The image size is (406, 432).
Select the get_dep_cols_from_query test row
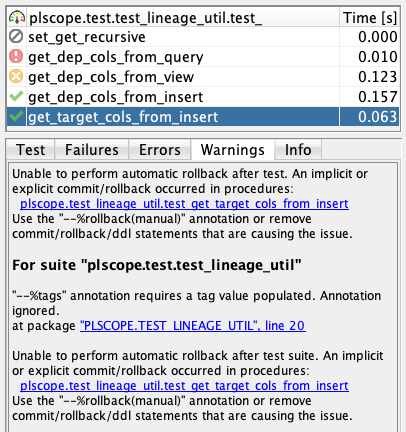coord(203,57)
